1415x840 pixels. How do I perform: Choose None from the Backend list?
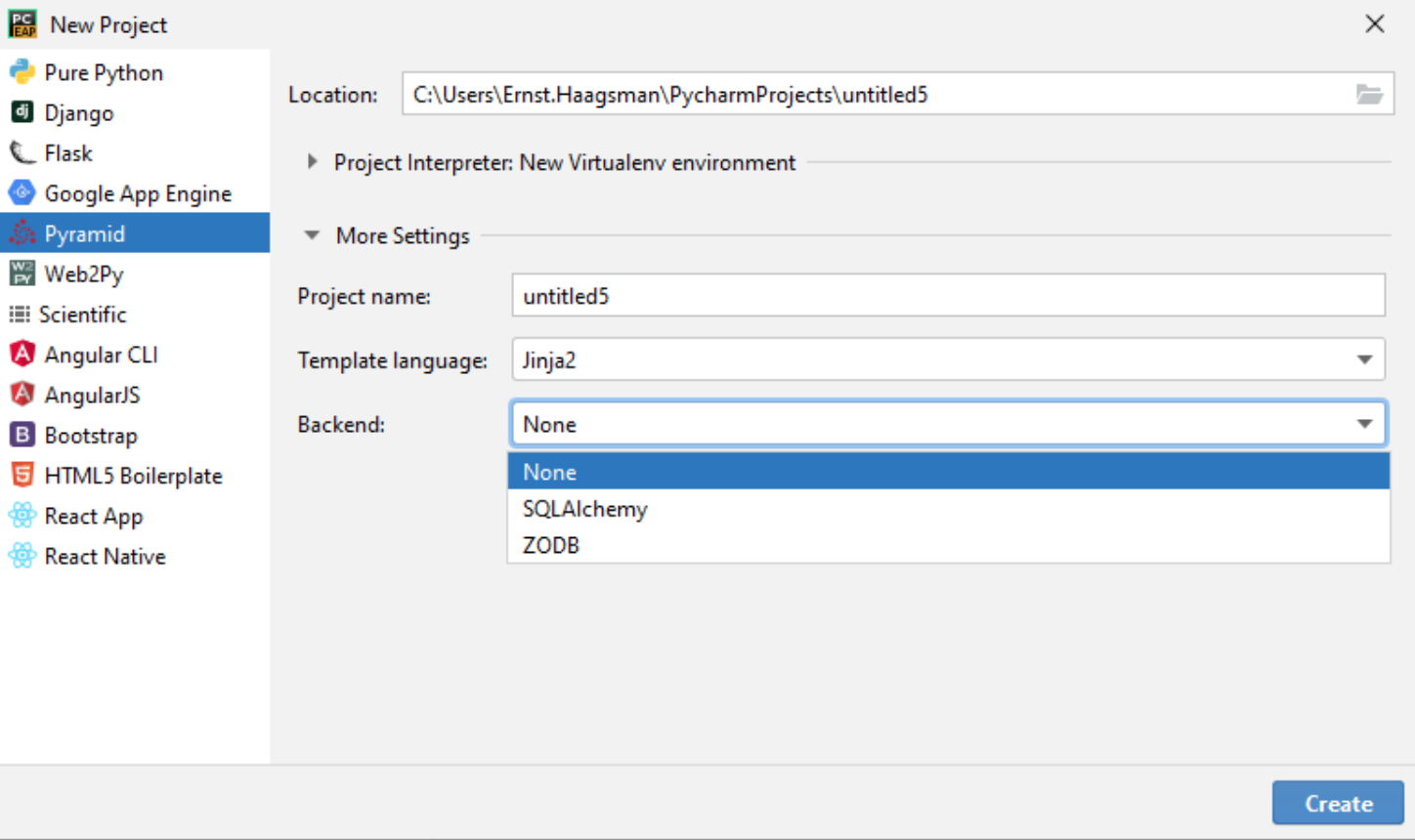(x=948, y=472)
